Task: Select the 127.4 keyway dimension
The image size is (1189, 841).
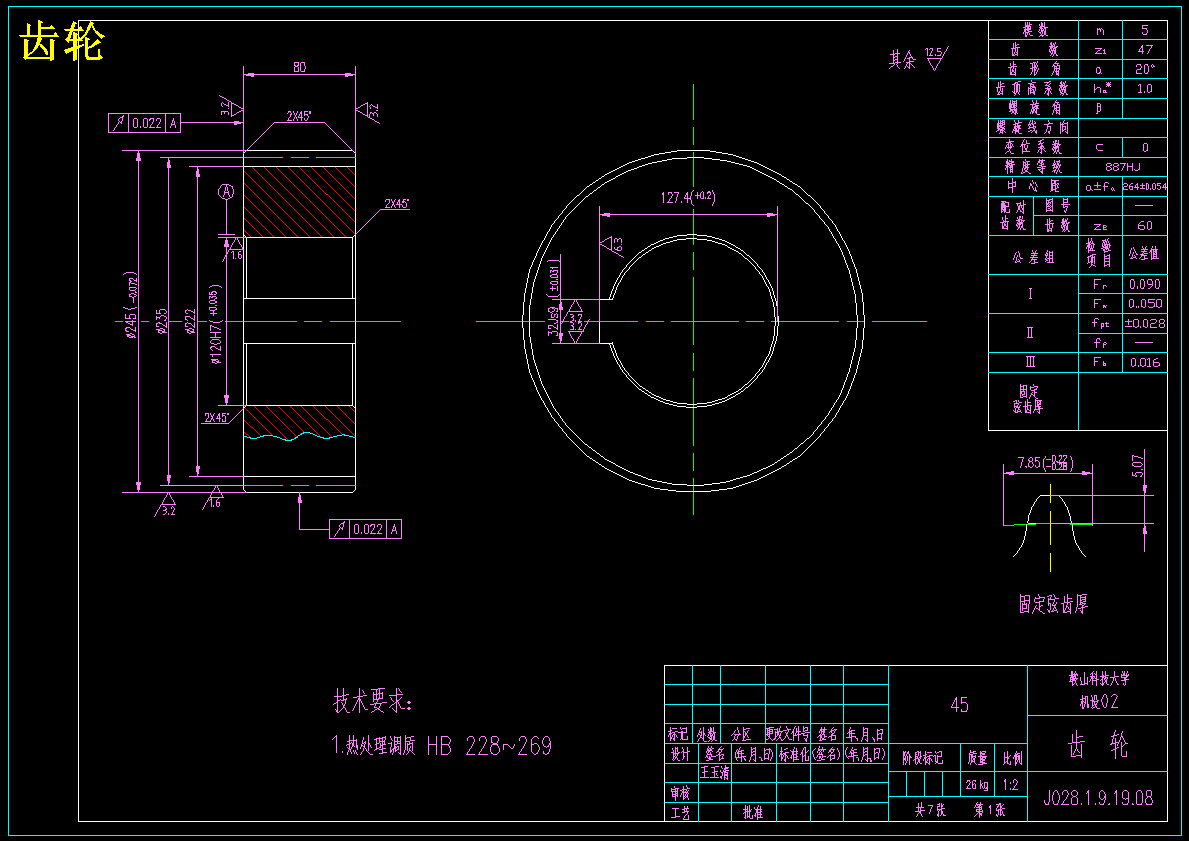Action: [688, 197]
